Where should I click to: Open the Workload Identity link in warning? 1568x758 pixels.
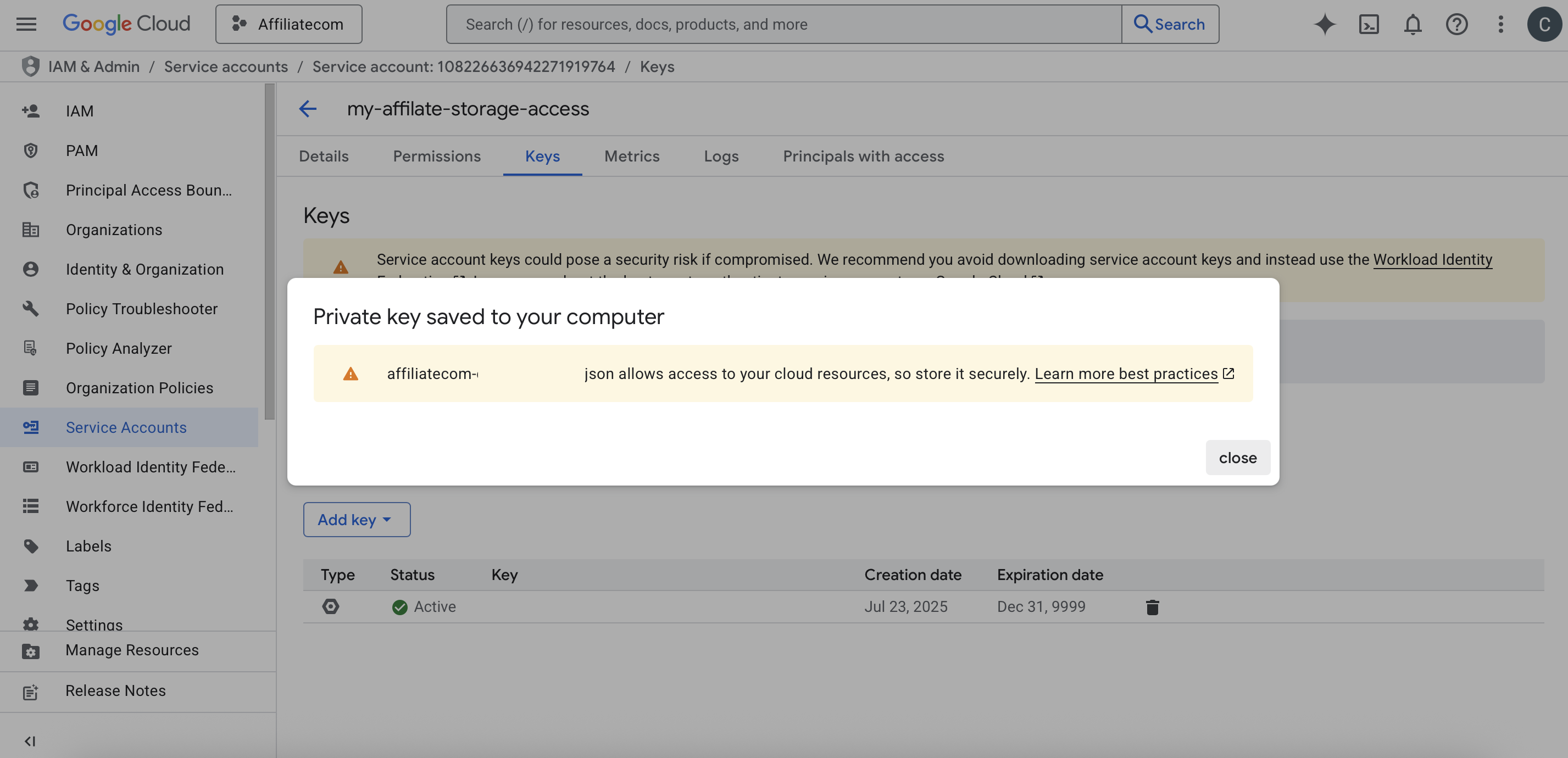[x=1432, y=260]
